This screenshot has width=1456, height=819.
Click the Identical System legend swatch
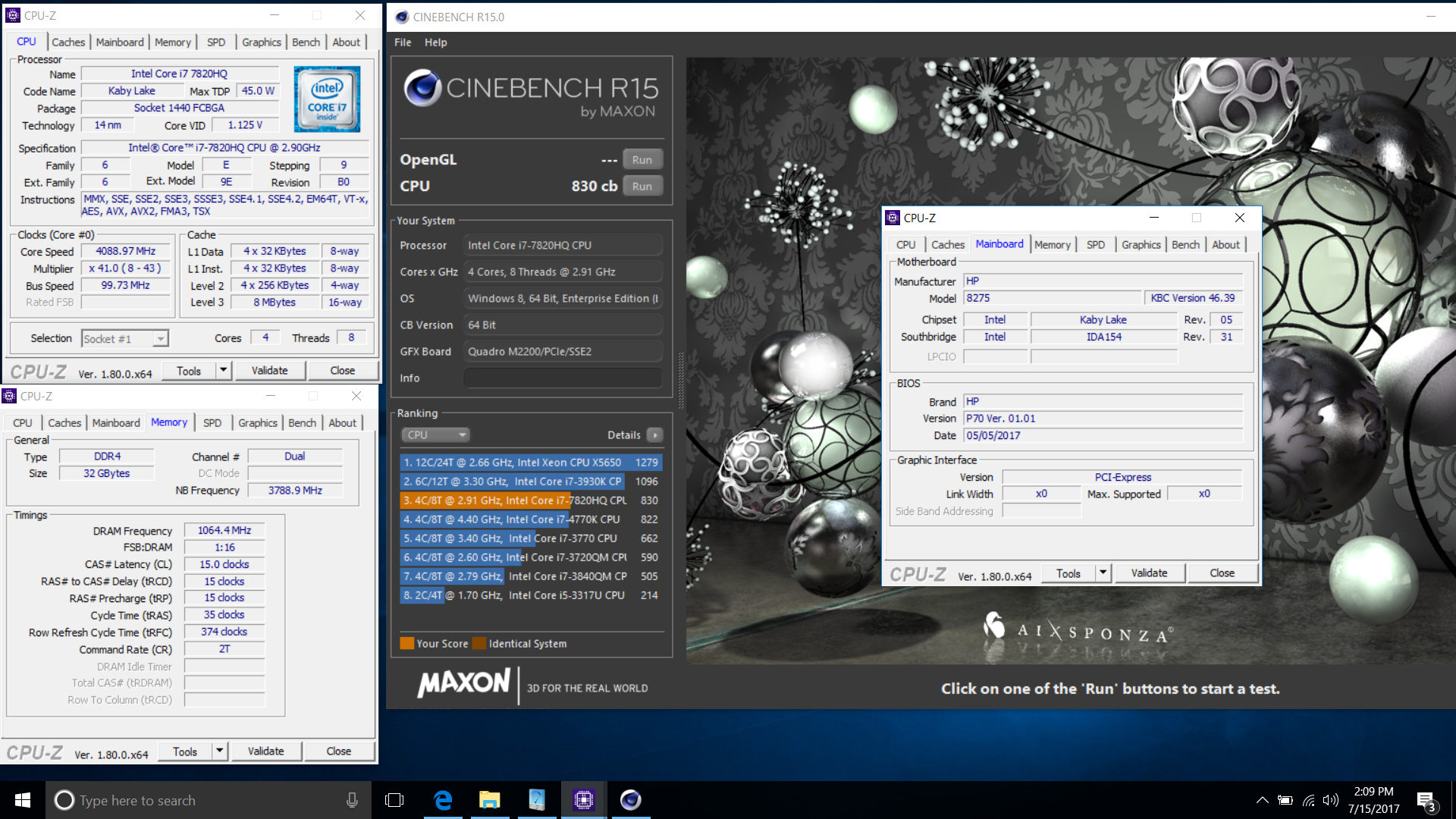pyautogui.click(x=479, y=644)
